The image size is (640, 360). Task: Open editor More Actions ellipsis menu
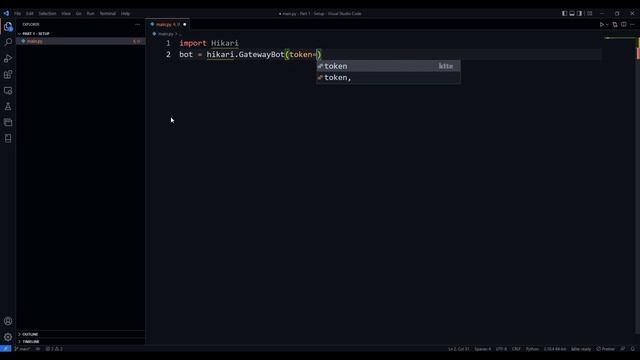click(632, 24)
